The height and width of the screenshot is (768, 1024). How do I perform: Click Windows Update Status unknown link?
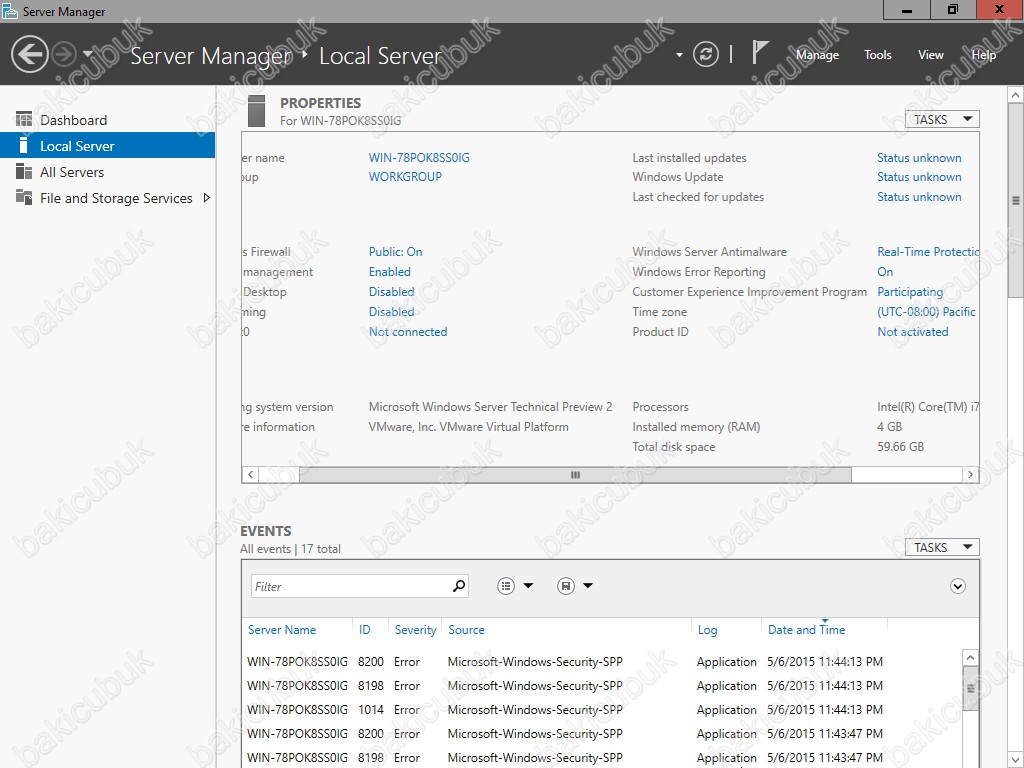pyautogui.click(x=919, y=176)
